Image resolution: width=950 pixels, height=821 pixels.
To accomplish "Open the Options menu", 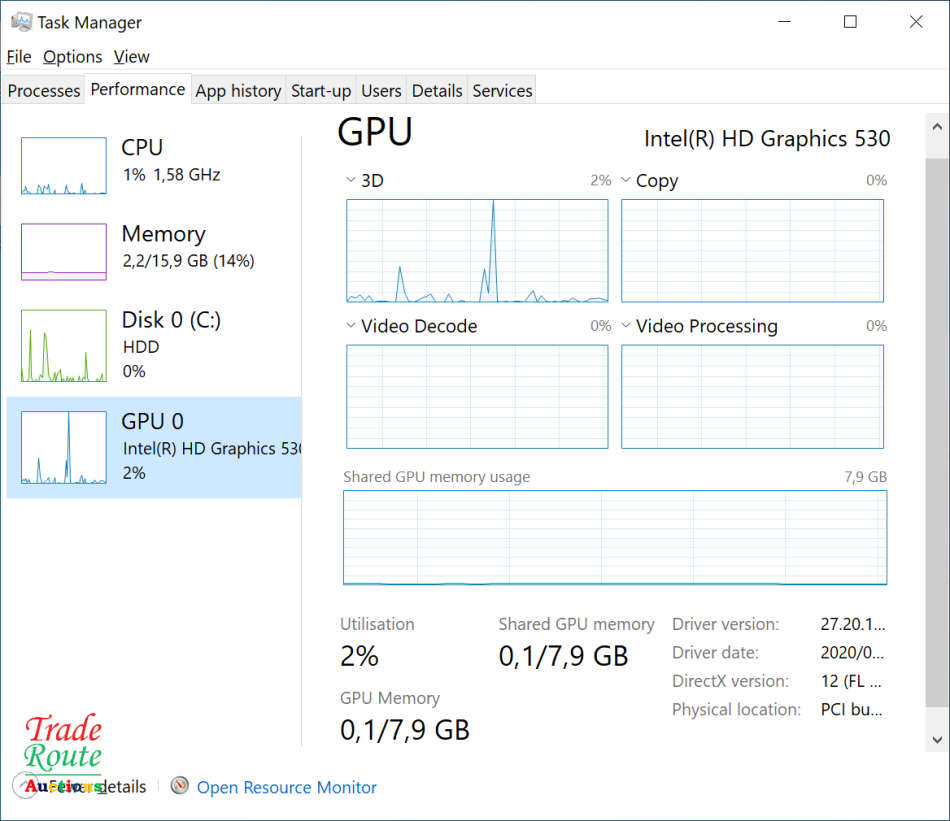I will pos(71,57).
